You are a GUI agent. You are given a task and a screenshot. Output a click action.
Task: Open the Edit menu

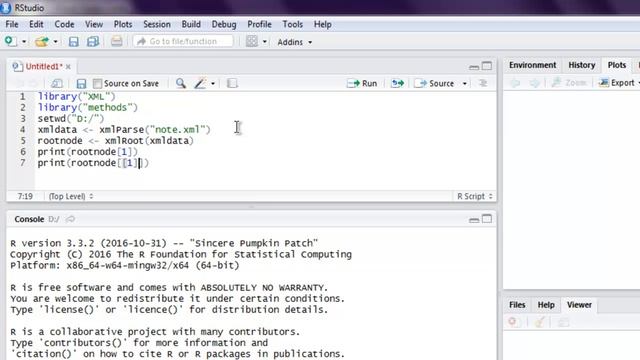[36, 24]
